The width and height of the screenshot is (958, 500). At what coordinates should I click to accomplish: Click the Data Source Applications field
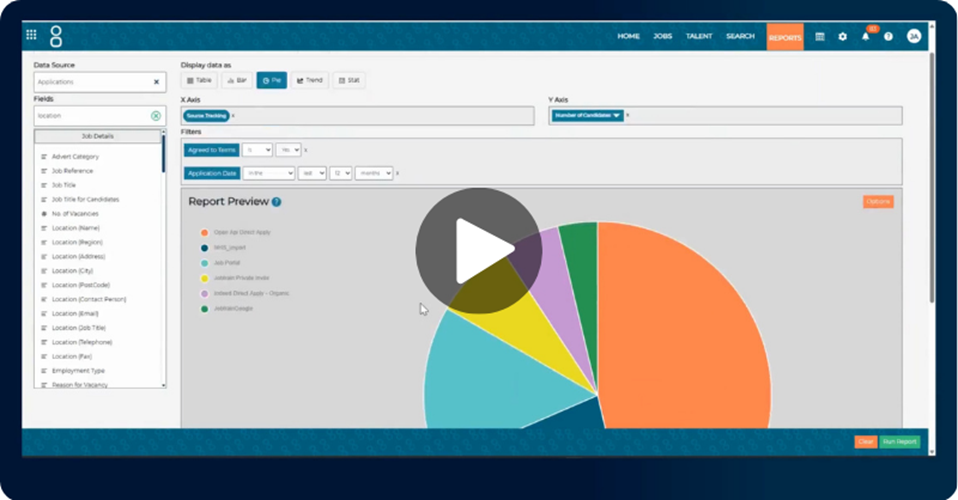pyautogui.click(x=100, y=82)
